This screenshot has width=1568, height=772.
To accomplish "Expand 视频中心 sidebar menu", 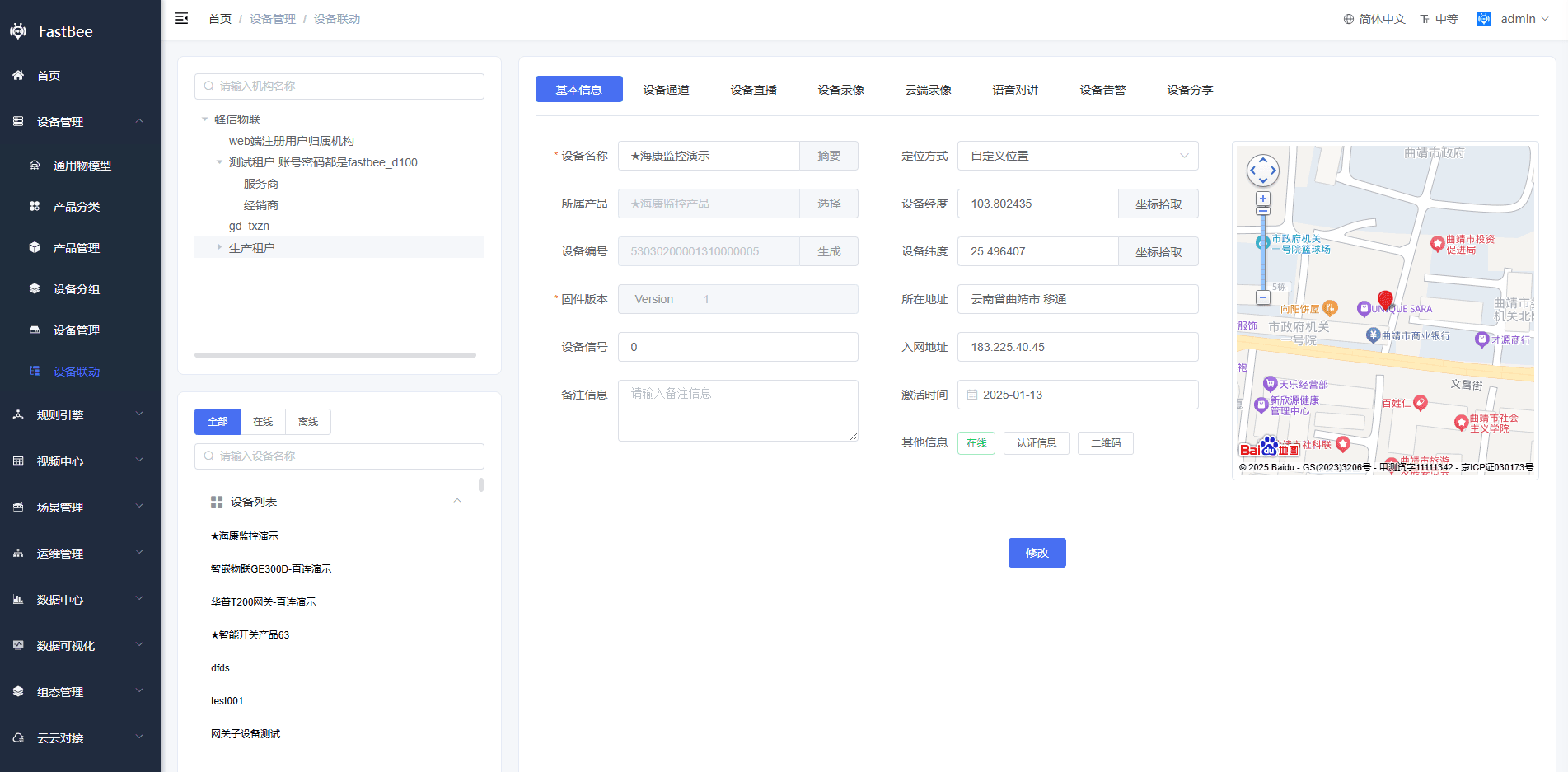I will [x=81, y=461].
